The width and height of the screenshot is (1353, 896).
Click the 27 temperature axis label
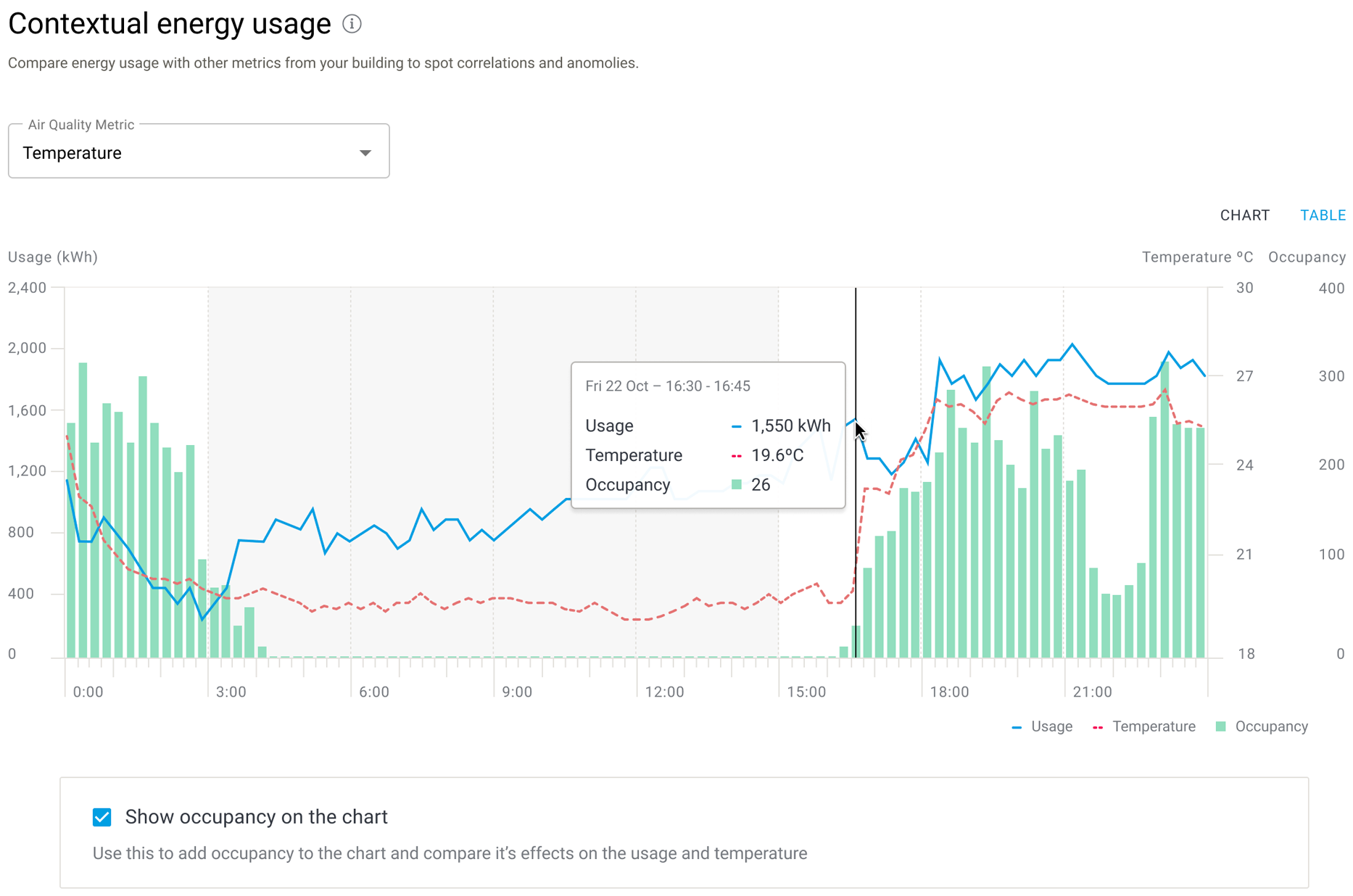coord(1244,376)
